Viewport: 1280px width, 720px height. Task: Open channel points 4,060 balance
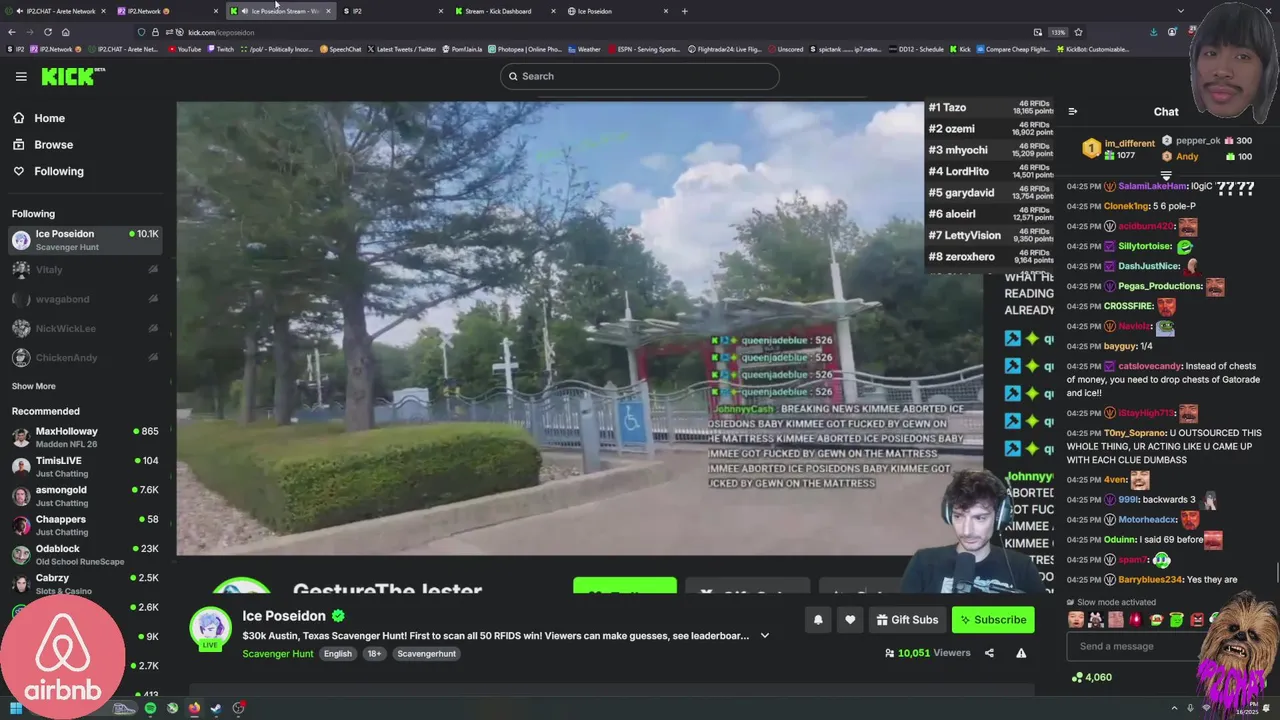[1091, 677]
